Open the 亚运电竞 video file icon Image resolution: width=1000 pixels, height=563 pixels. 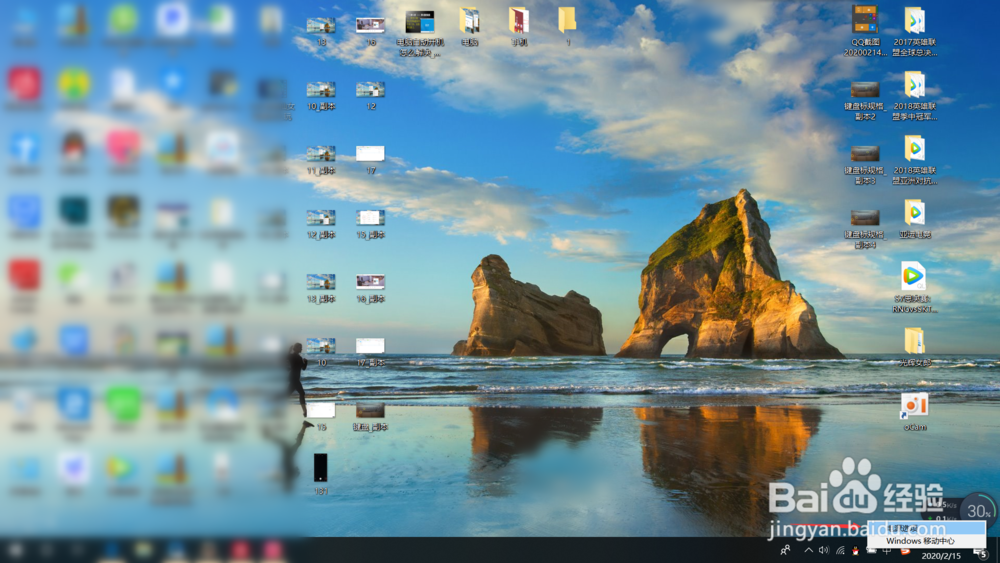click(x=915, y=219)
